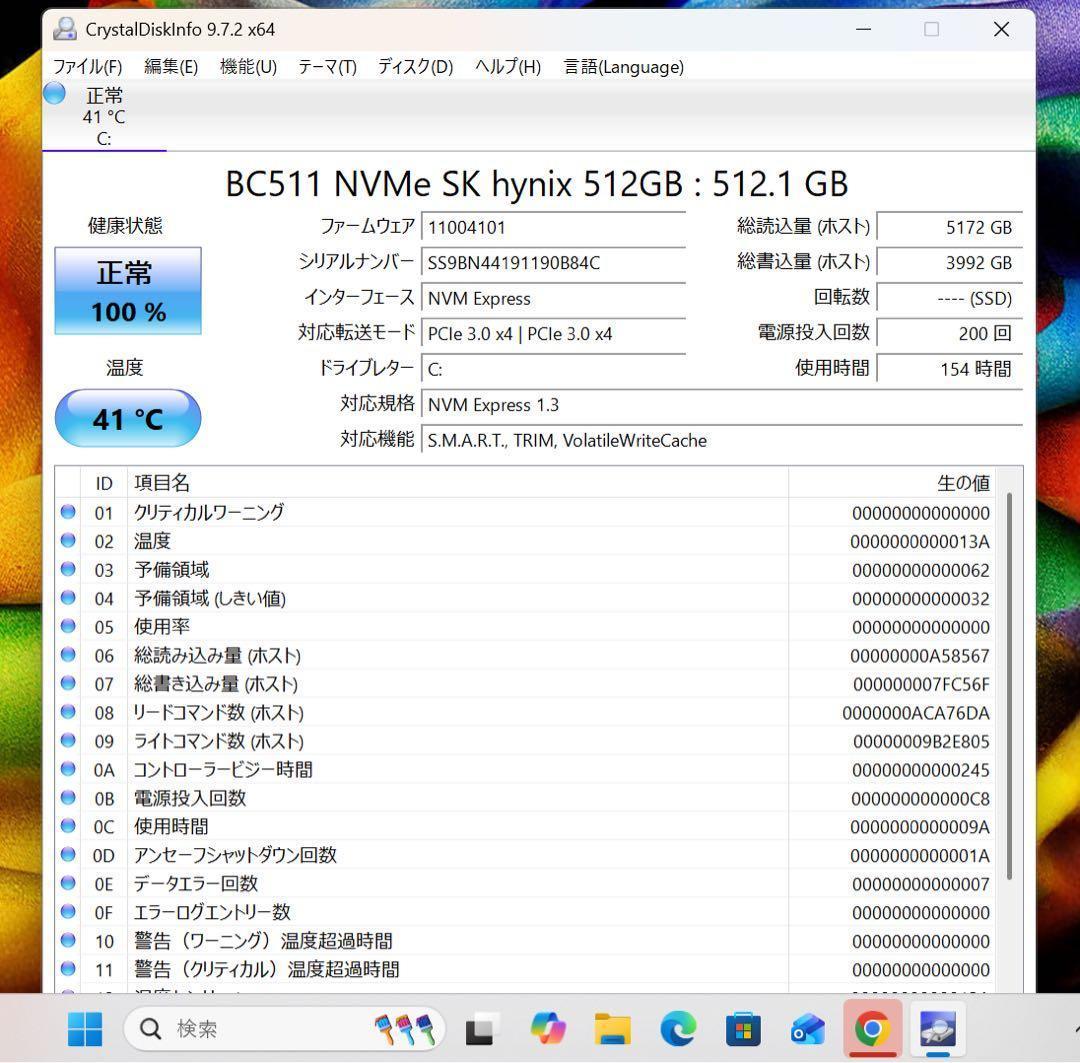
Task: Click the blue health dot beside クリティカルワーニング
Action: (67, 512)
